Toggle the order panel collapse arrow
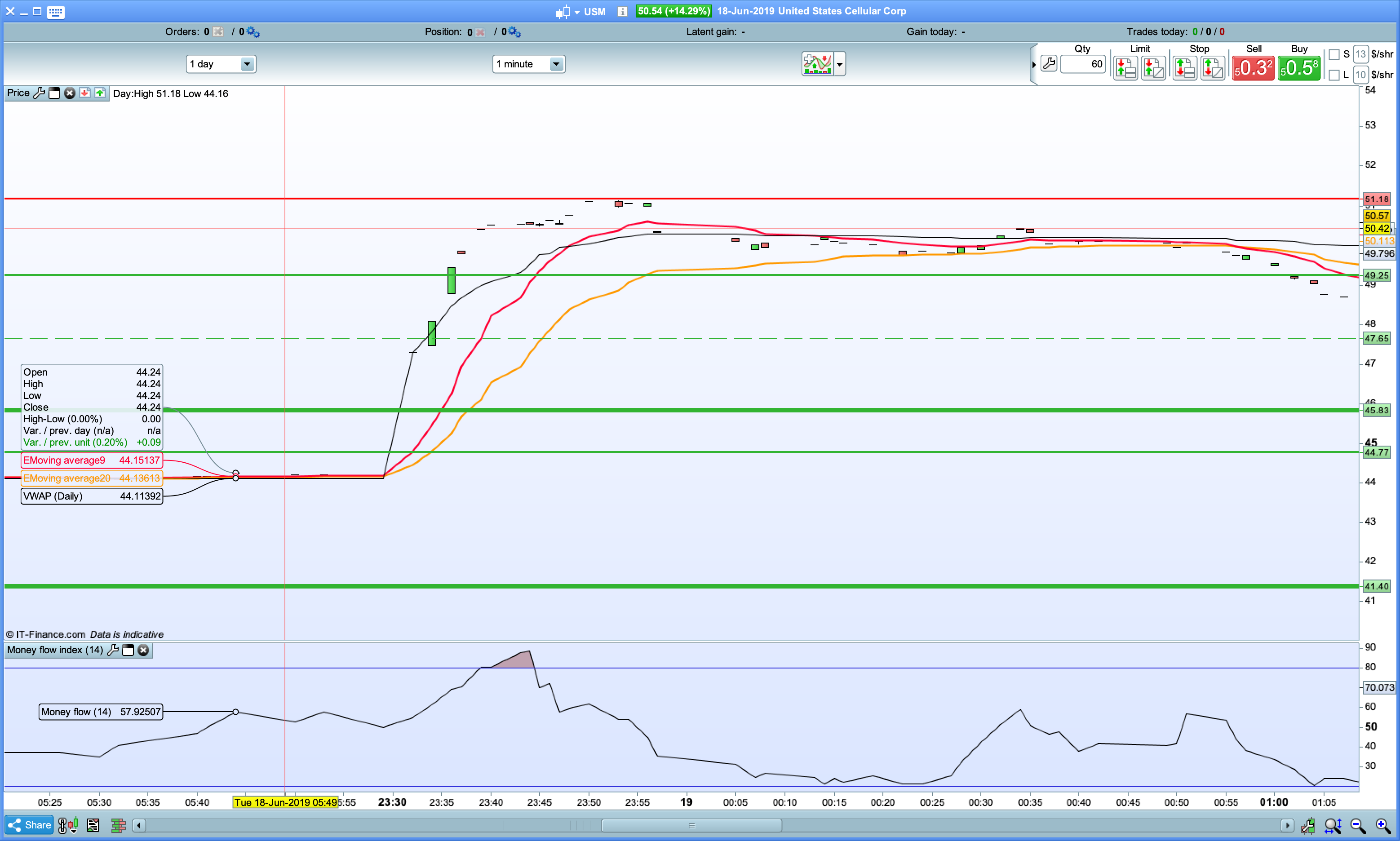 (1034, 65)
